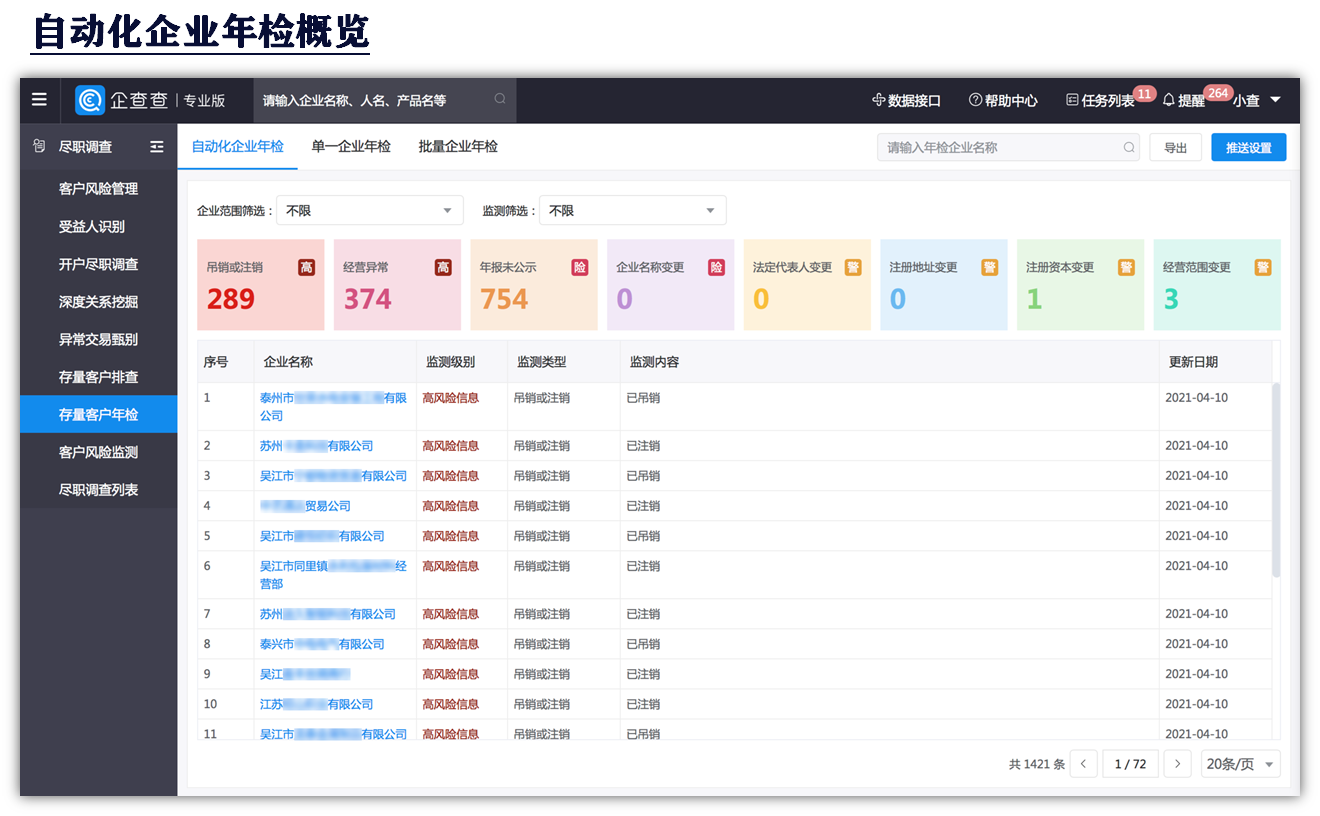This screenshot has width=1320, height=816.
Task: Click the 请输入年检企业名称 input field
Action: [1009, 147]
